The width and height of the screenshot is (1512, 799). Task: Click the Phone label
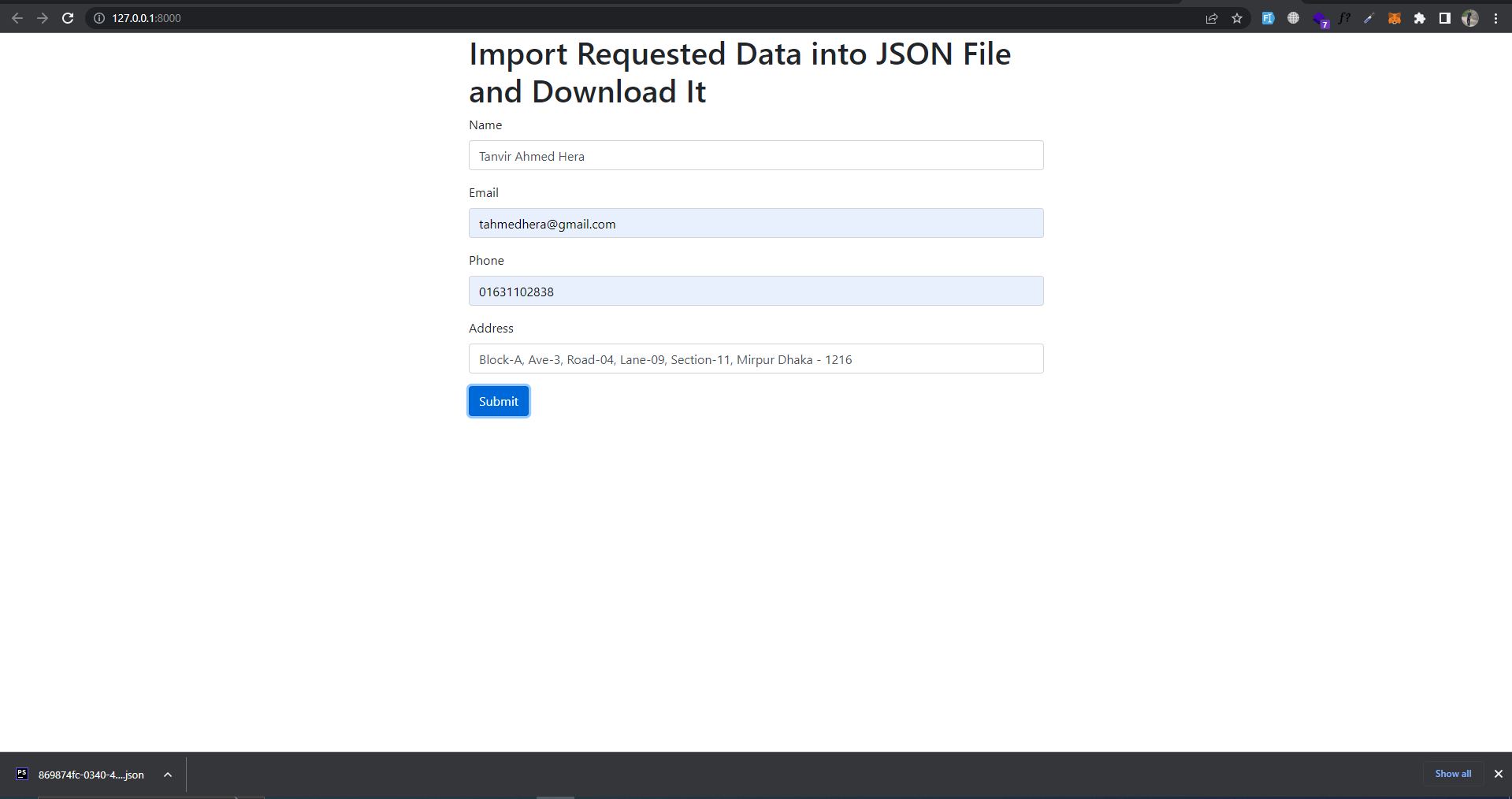point(486,260)
